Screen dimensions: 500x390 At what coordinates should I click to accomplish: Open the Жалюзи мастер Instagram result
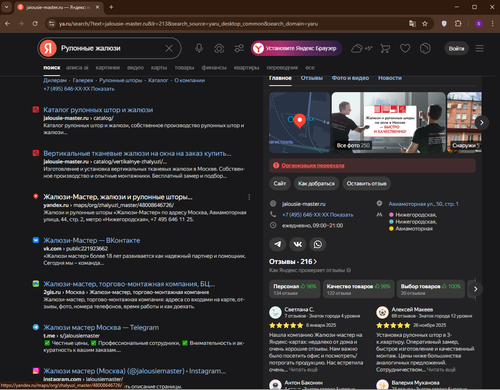click(135, 371)
